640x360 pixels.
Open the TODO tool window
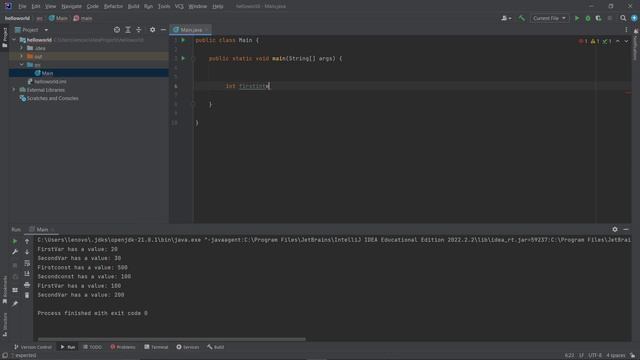click(93, 347)
